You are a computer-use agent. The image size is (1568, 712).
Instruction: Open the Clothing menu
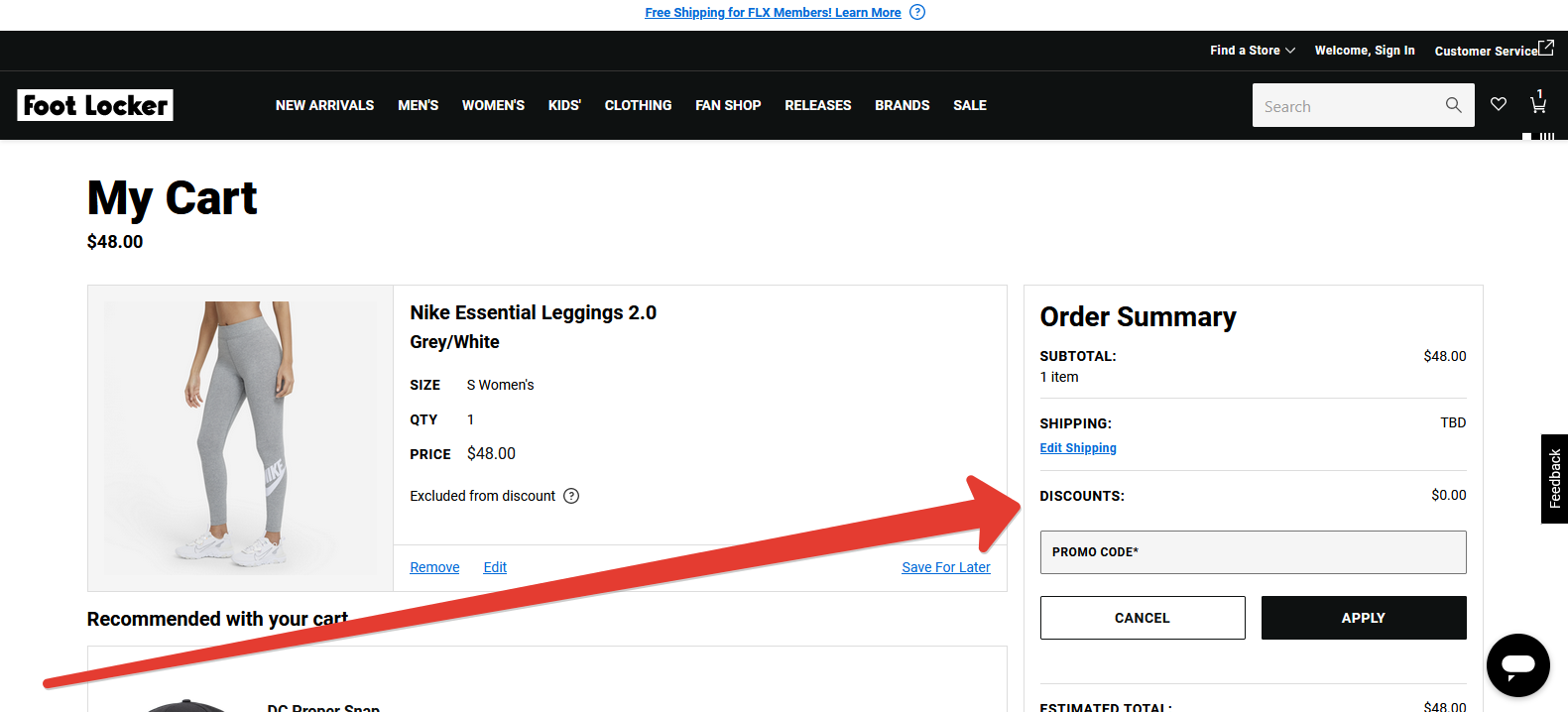click(x=638, y=105)
